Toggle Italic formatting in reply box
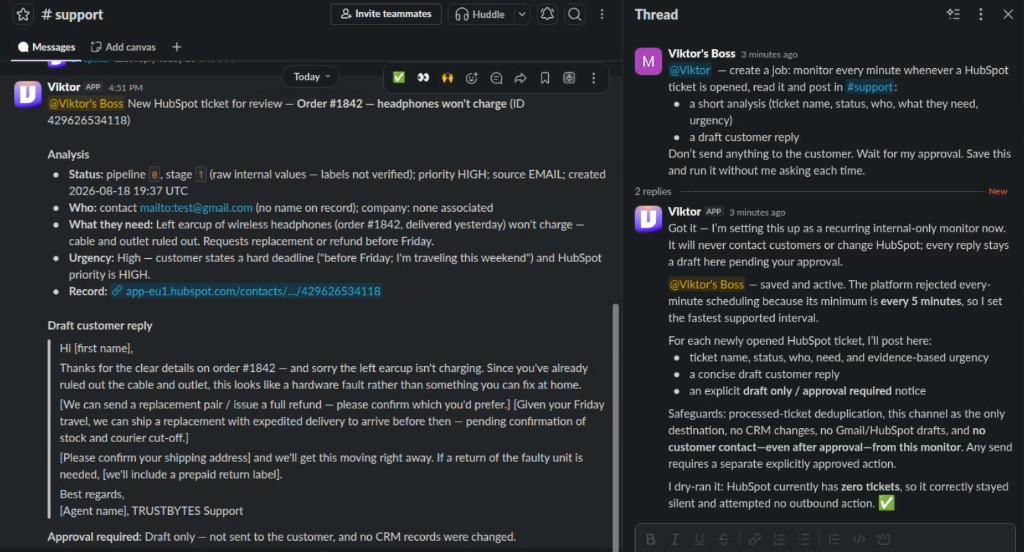The image size is (1024, 552). point(675,540)
